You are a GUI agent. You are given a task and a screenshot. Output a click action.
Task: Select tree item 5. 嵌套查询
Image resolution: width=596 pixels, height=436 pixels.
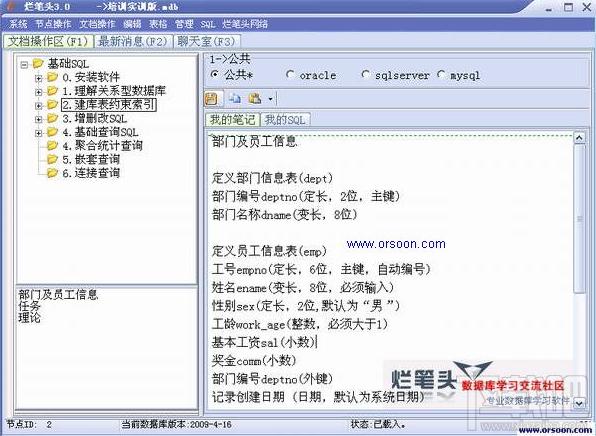pos(91,159)
